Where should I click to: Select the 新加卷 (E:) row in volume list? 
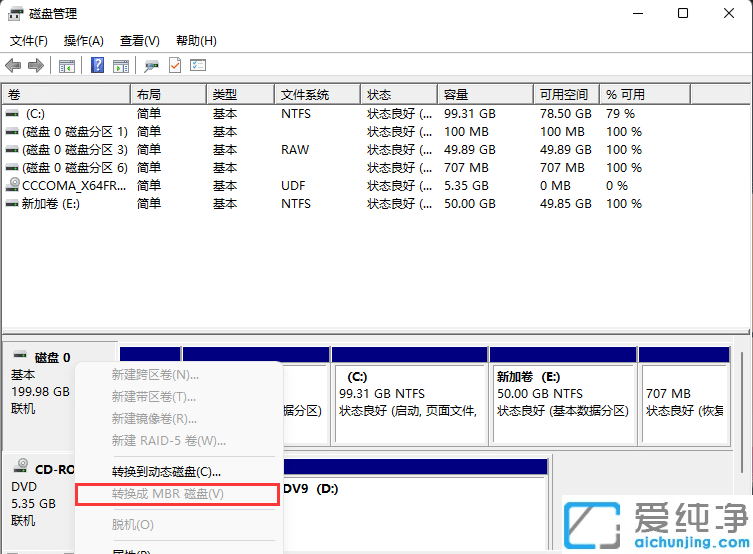tap(50, 204)
